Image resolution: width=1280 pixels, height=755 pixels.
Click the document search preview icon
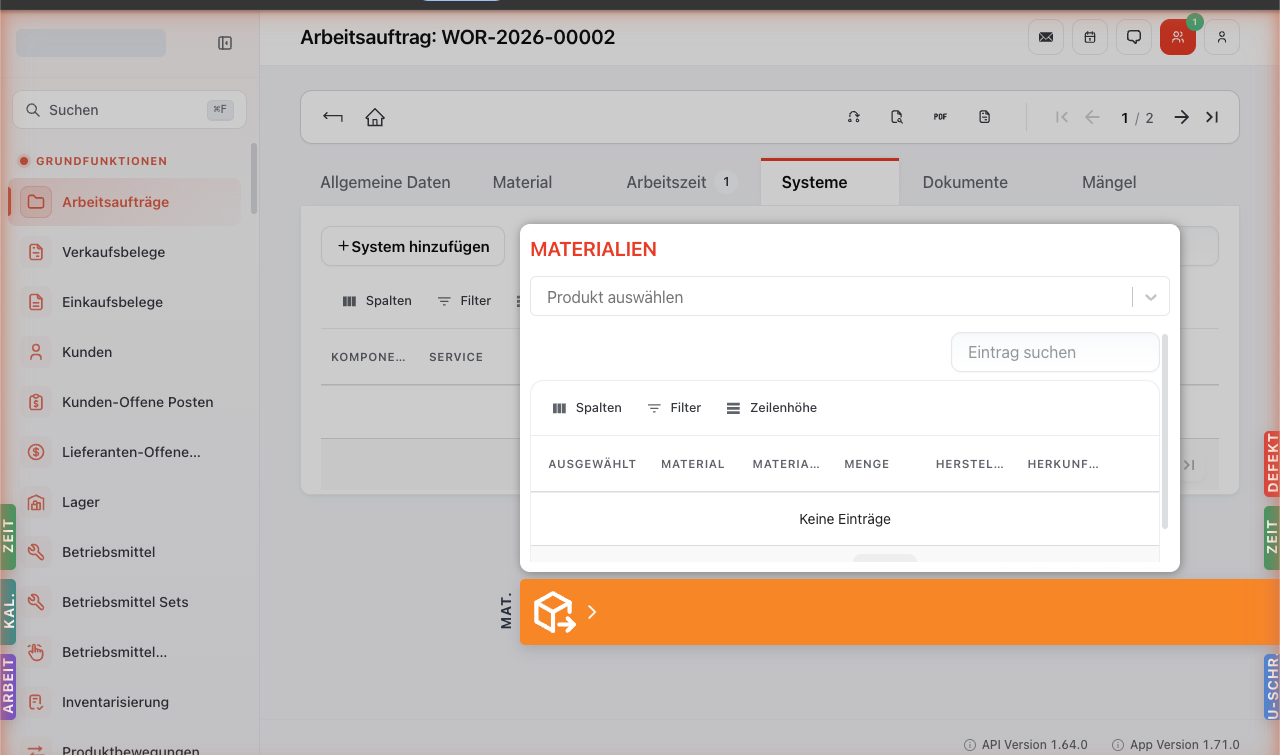tap(897, 117)
